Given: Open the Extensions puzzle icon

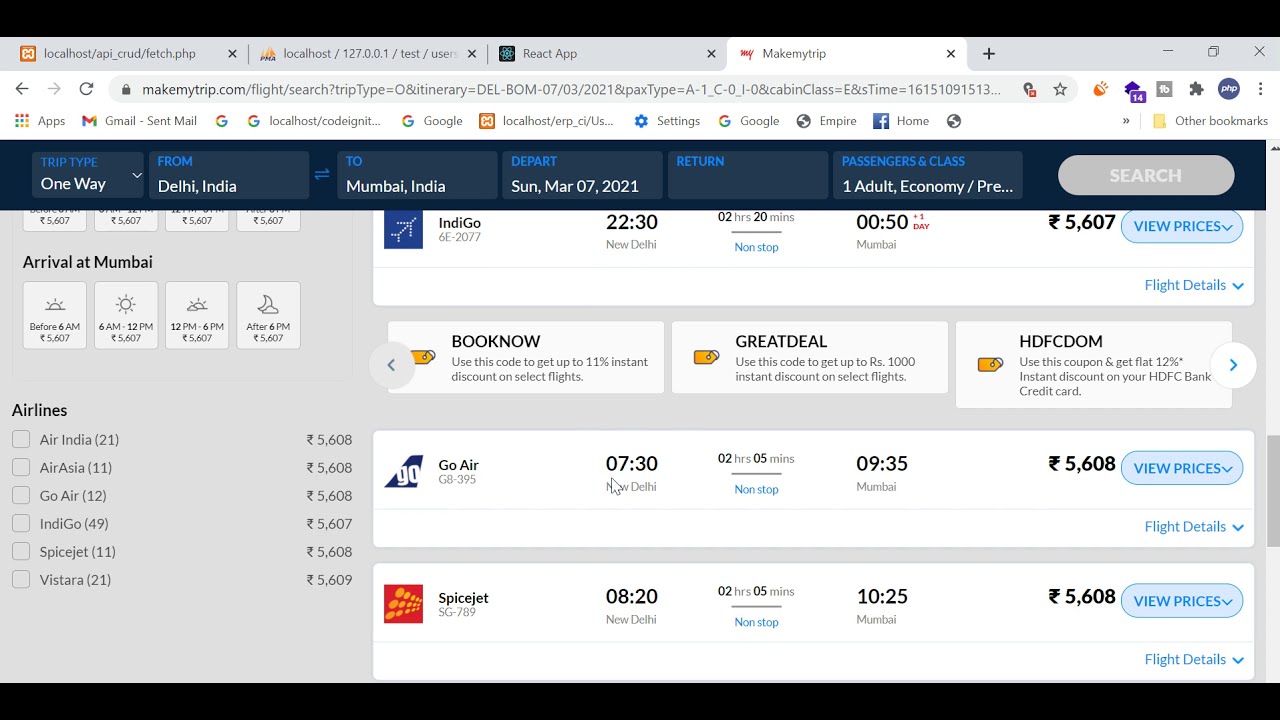Looking at the screenshot, I should pyautogui.click(x=1196, y=89).
